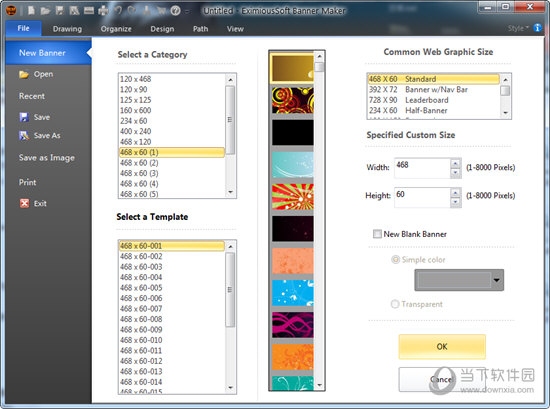Image resolution: width=550 pixels, height=409 pixels.
Task: Select category '160 x 600'
Action: pos(172,110)
